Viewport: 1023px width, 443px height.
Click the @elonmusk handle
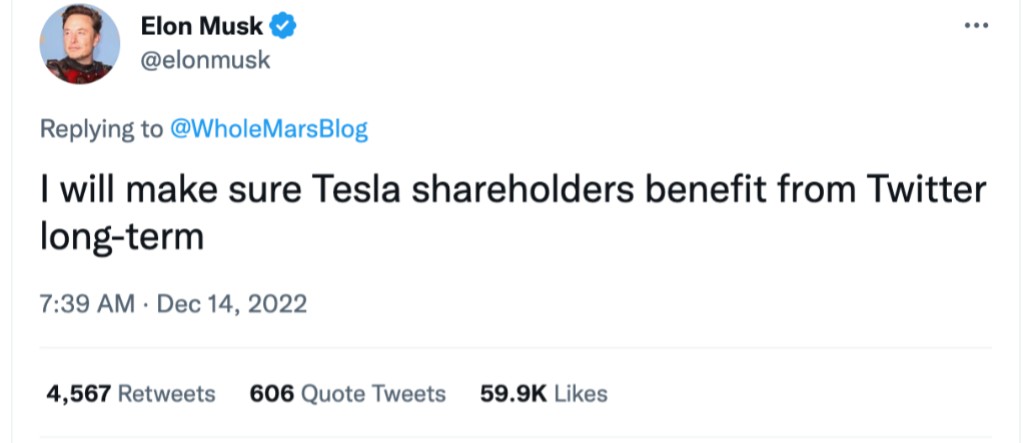205,60
